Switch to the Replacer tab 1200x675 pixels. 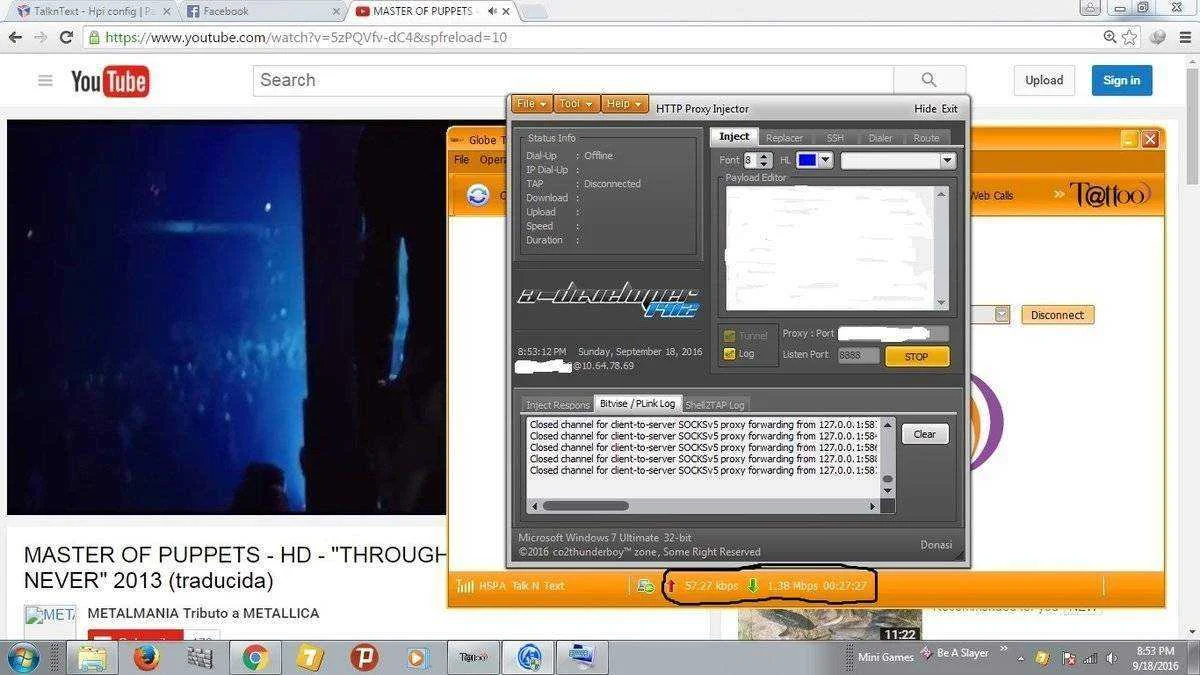pos(784,138)
